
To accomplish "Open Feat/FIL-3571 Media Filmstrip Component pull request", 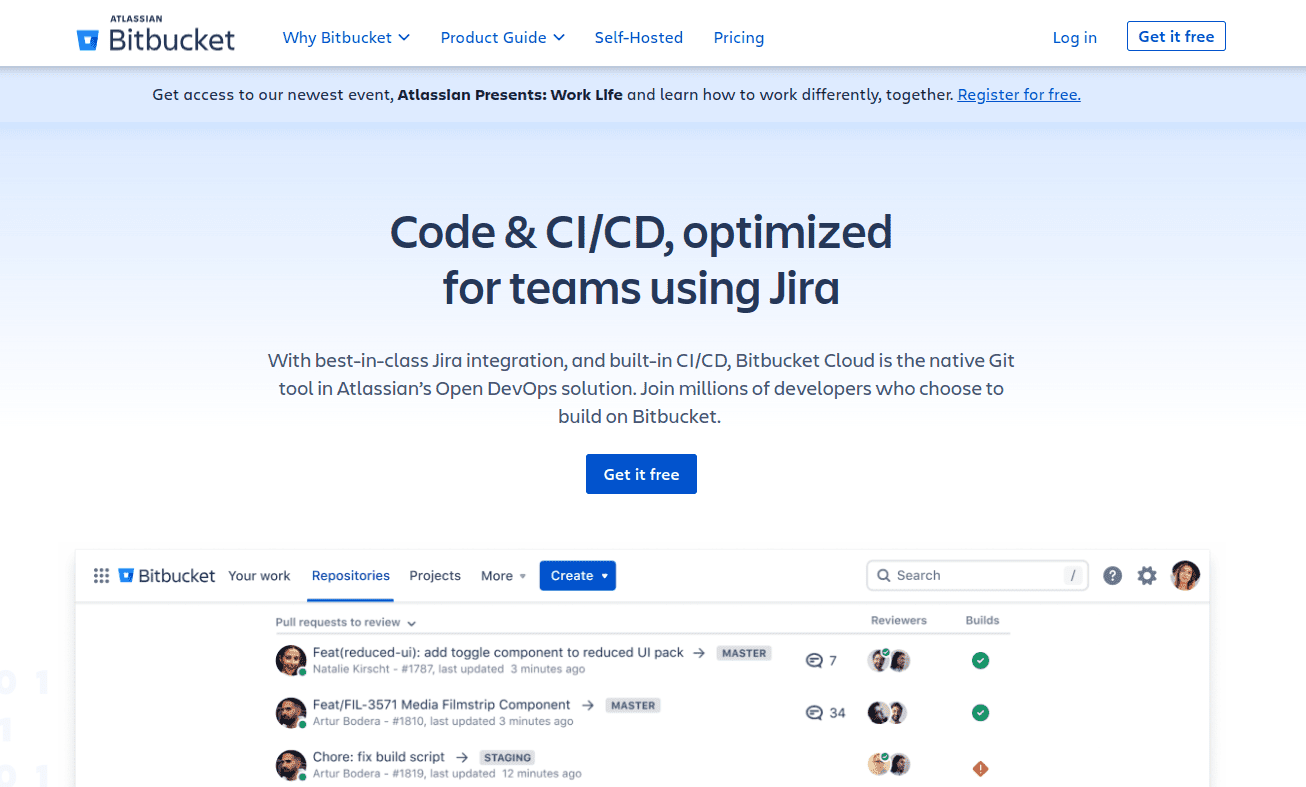I will 441,705.
